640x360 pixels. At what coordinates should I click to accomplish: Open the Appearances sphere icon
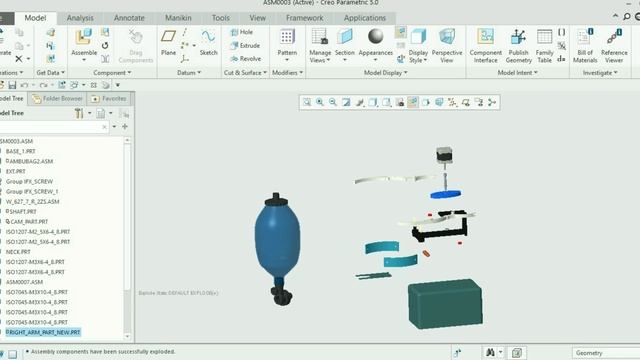point(376,36)
